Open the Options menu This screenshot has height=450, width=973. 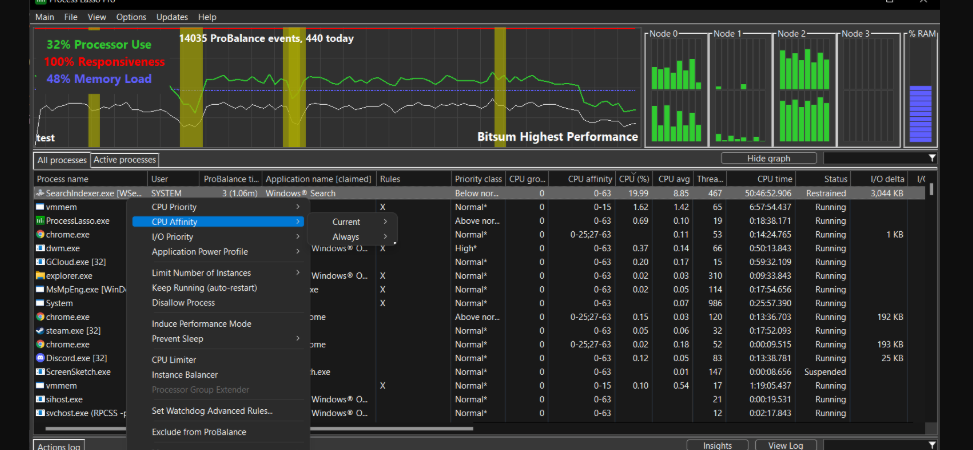tap(131, 17)
